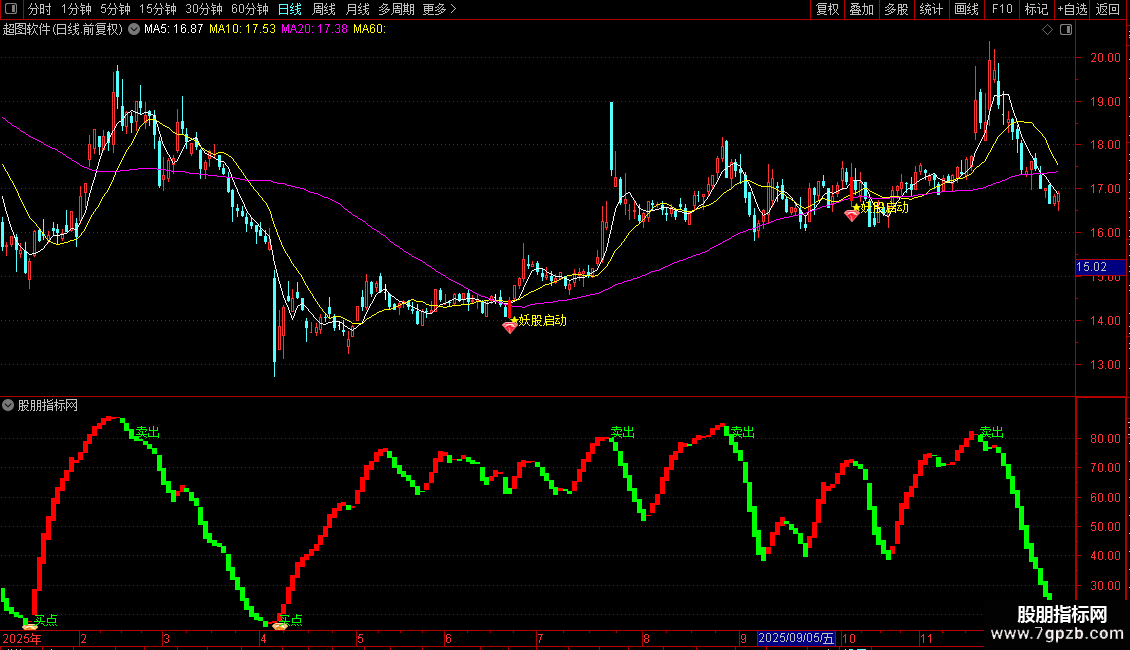Switch to the 60分钟 timeframe

(250, 9)
